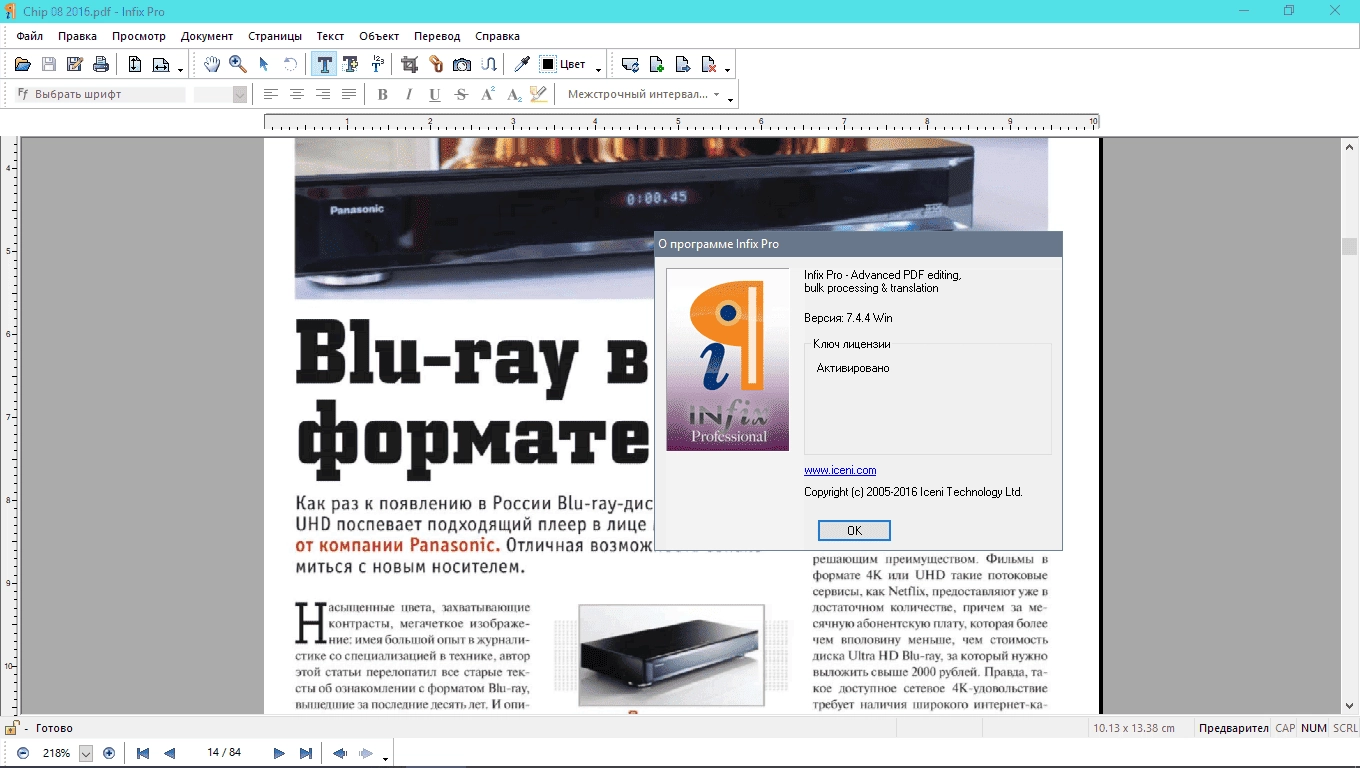Select the Zoom magnifier tool
Screen dimensions: 1360x768
[238, 64]
